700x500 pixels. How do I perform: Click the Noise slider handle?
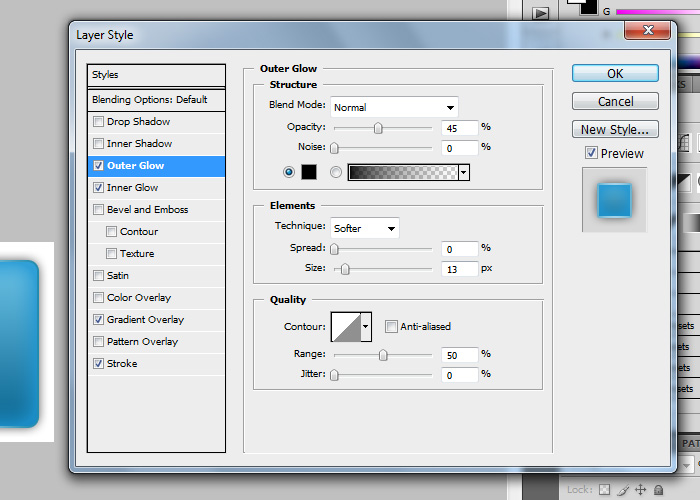click(334, 148)
